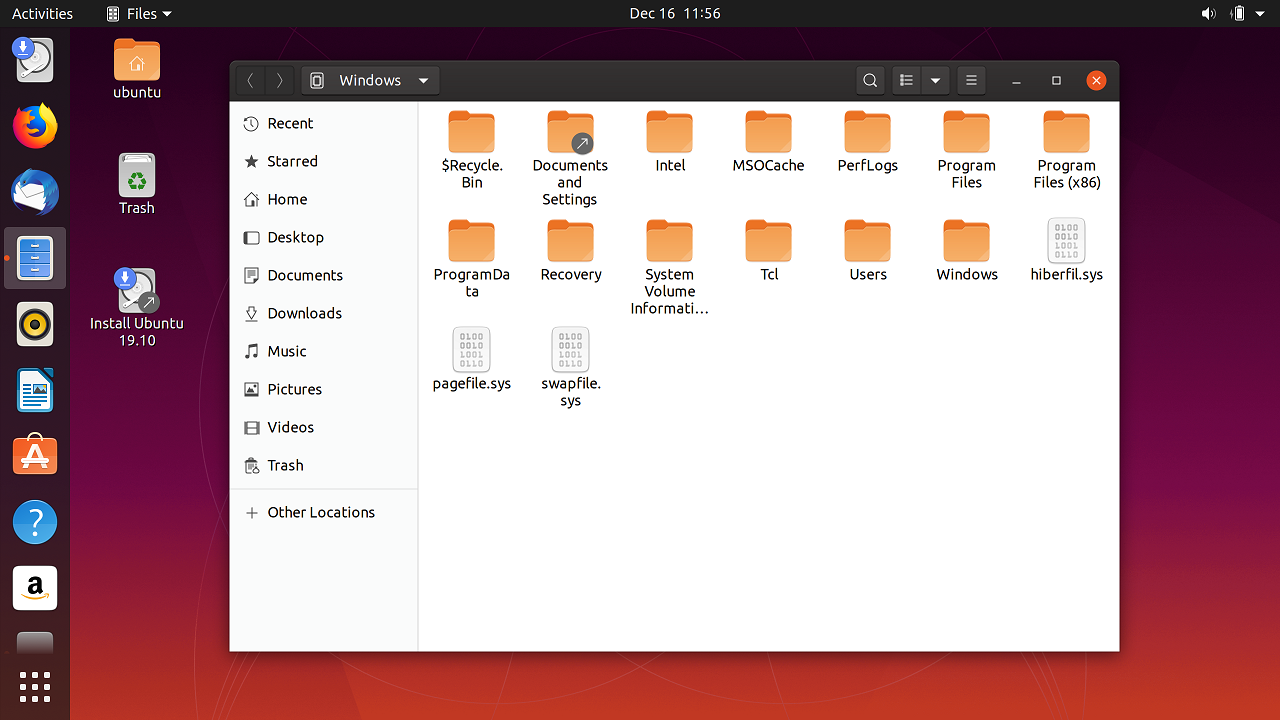The image size is (1280, 720).
Task: Select the Recovery folder
Action: coord(571,251)
